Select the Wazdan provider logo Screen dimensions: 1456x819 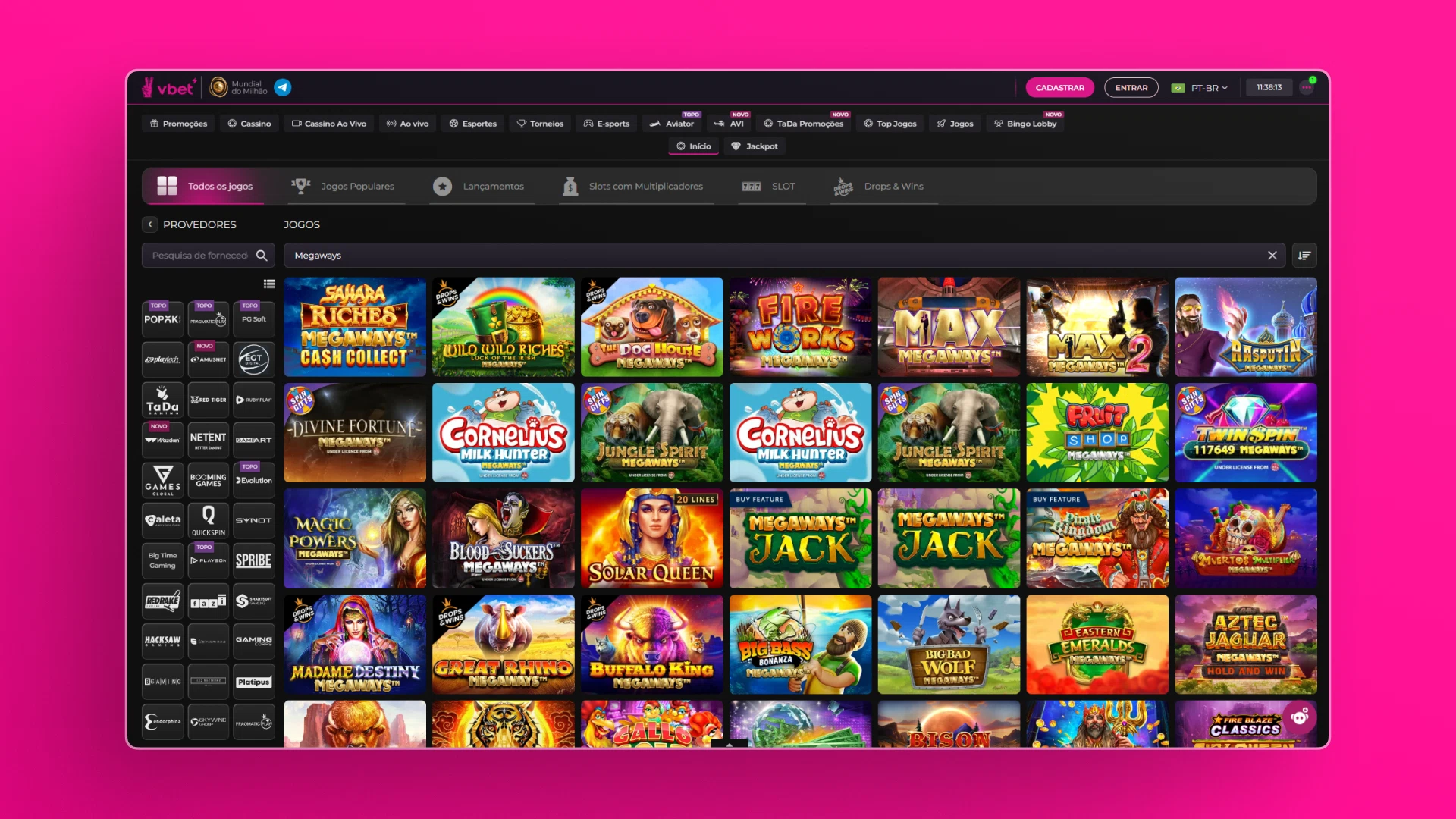tap(162, 440)
